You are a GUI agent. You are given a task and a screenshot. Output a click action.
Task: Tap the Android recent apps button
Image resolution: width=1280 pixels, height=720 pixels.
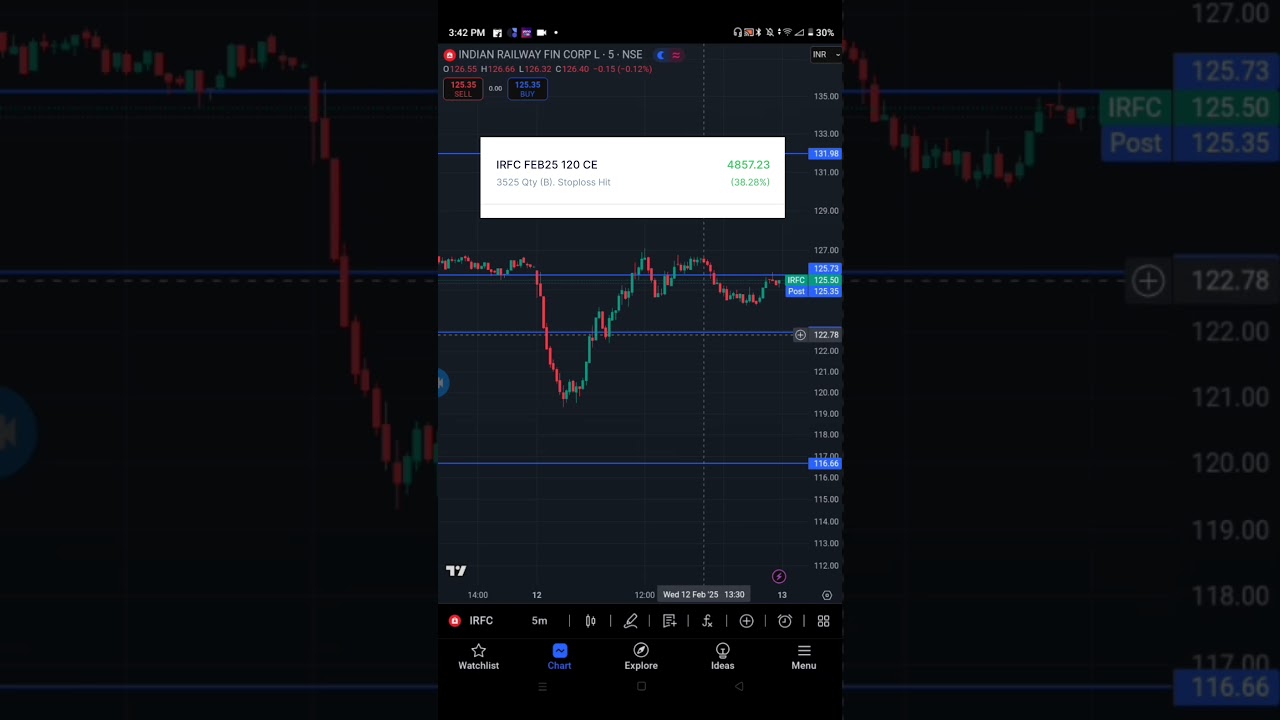tap(543, 687)
